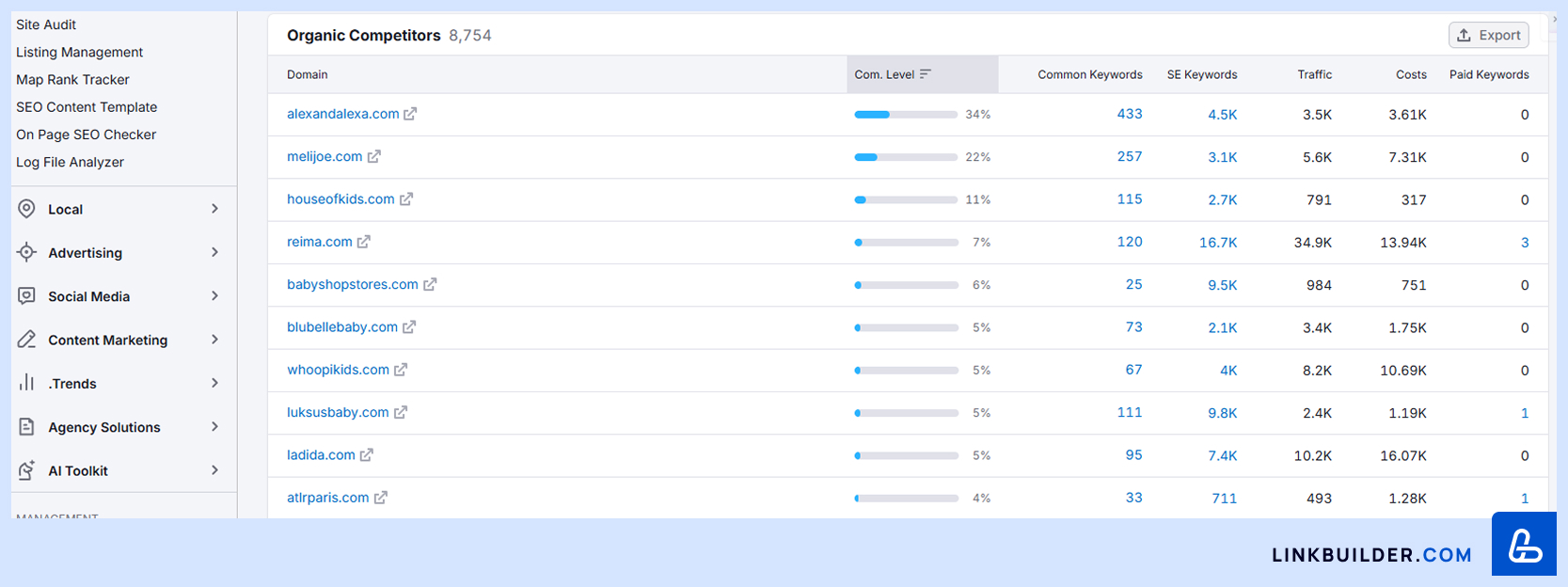Sort by the Traffic column header

pyautogui.click(x=1315, y=74)
